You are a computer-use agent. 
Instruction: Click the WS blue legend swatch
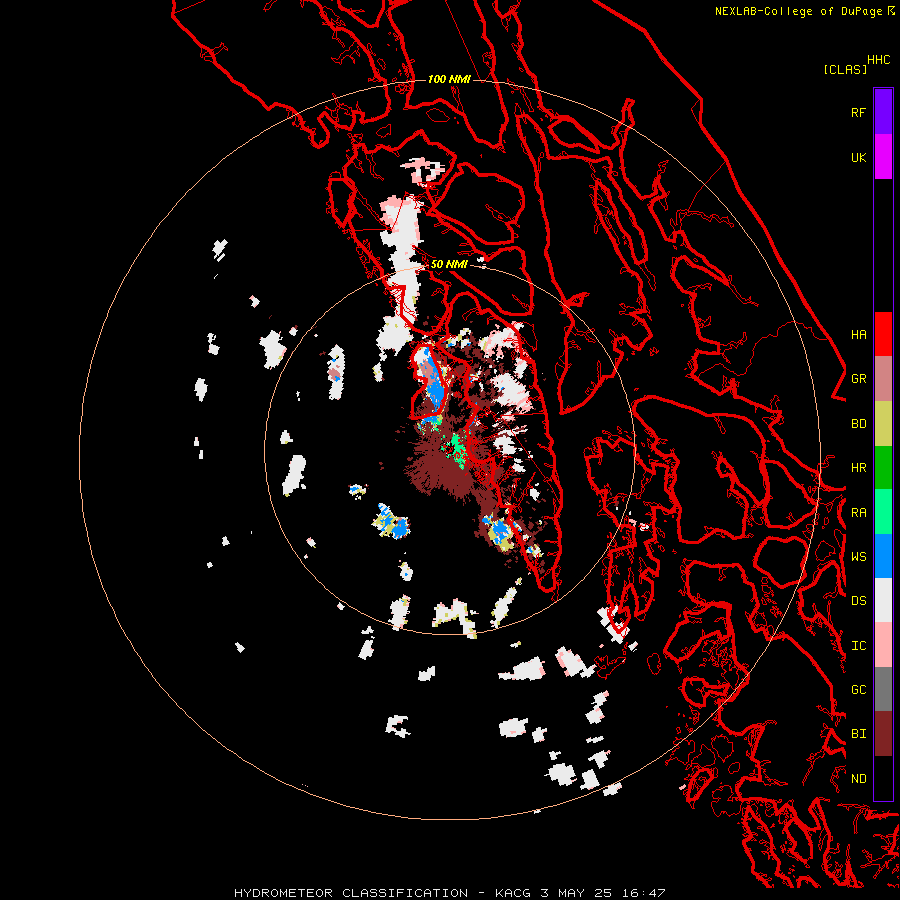click(883, 556)
